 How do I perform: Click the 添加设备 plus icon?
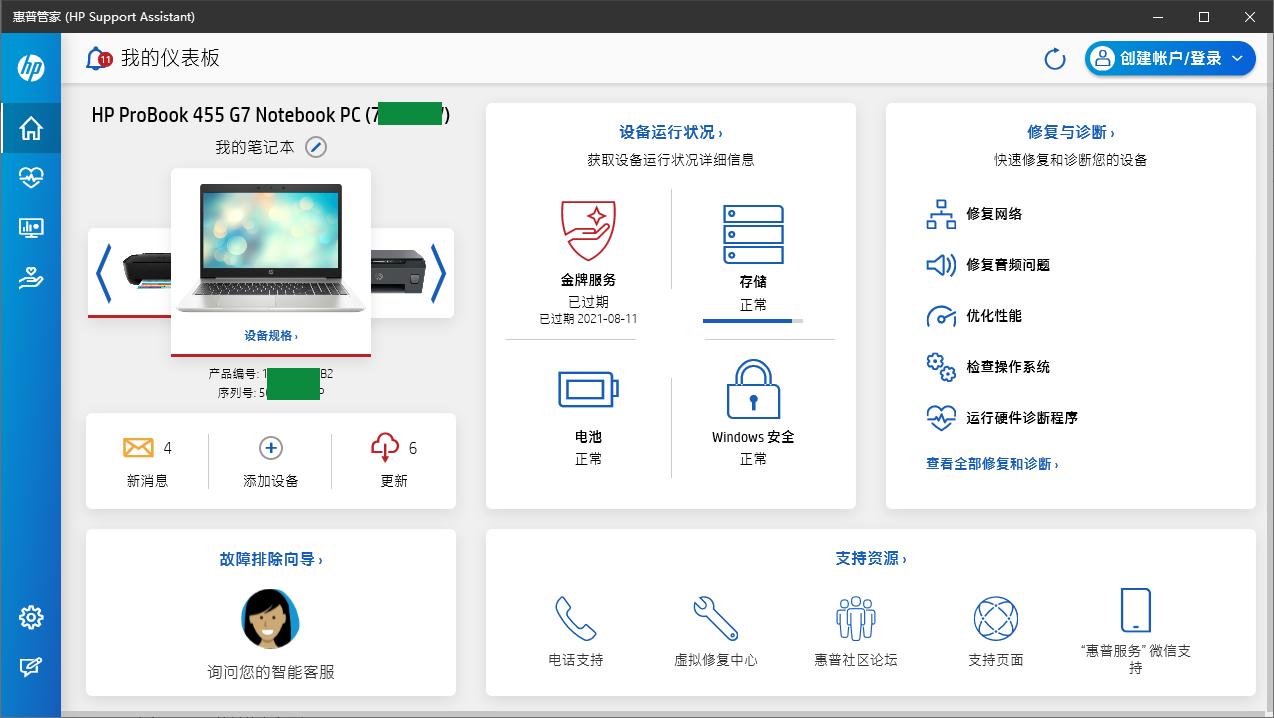[x=271, y=448]
